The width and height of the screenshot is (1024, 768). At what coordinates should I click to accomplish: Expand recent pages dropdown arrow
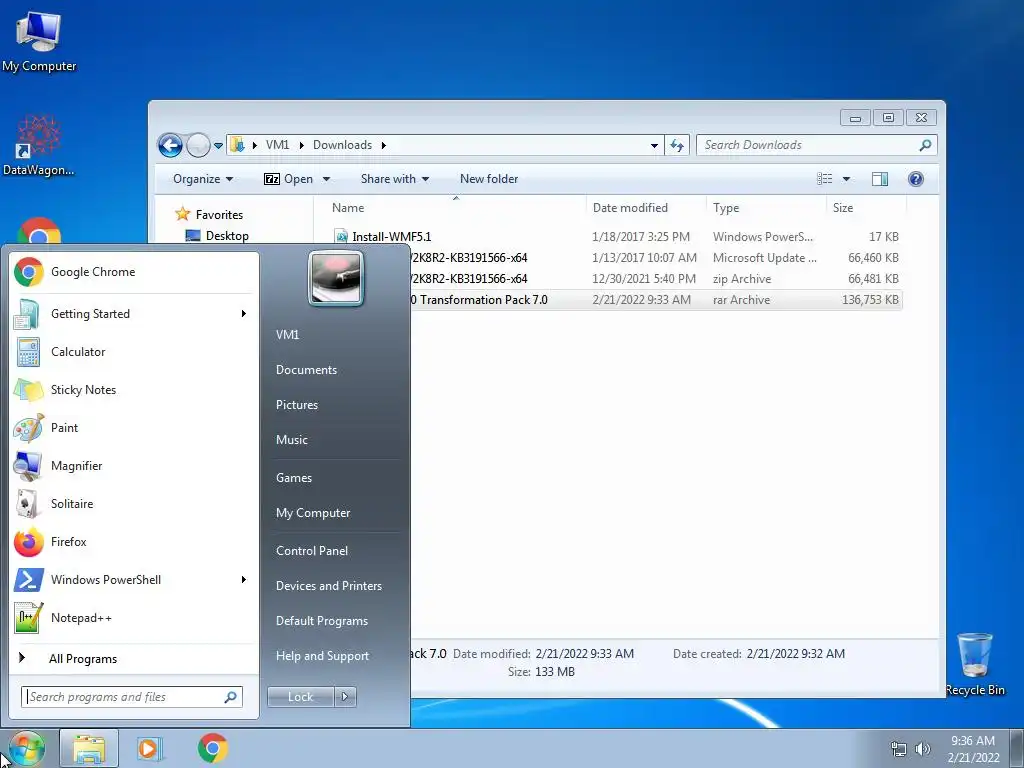pos(218,146)
